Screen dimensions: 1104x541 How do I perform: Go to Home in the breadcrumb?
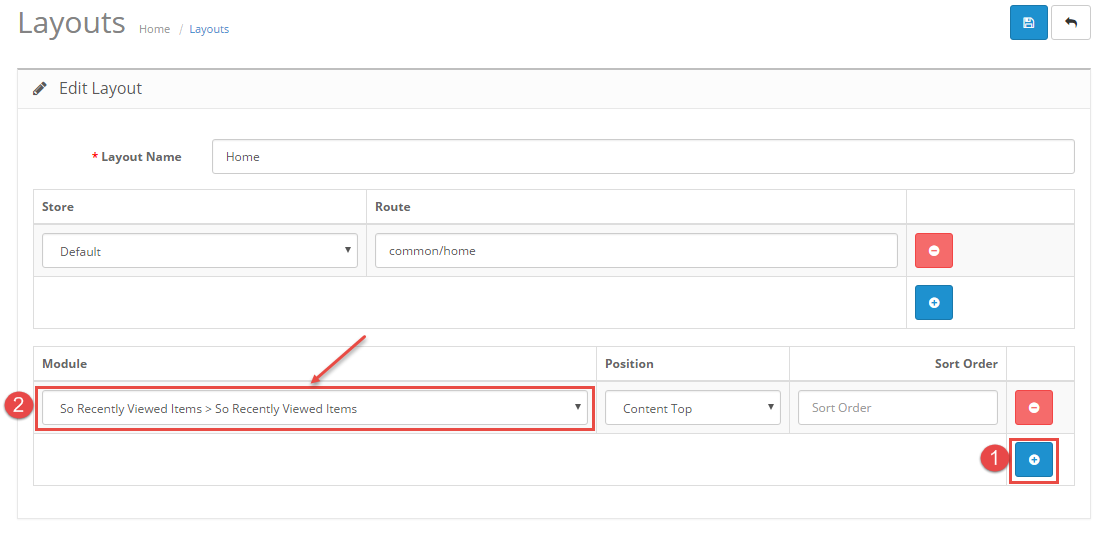click(154, 30)
